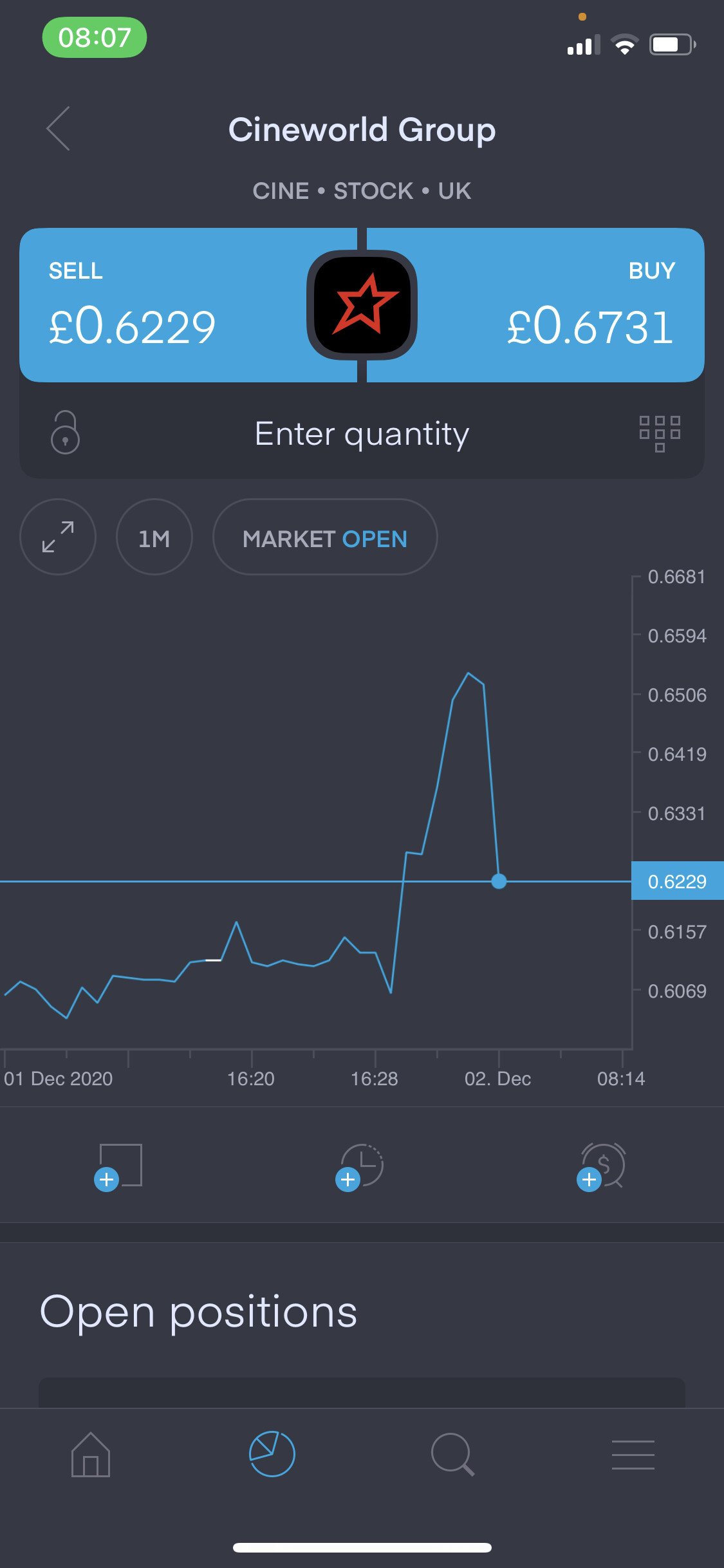Viewport: 724px width, 1568px height.
Task: Open the numeric keypad grid icon
Action: tap(660, 433)
